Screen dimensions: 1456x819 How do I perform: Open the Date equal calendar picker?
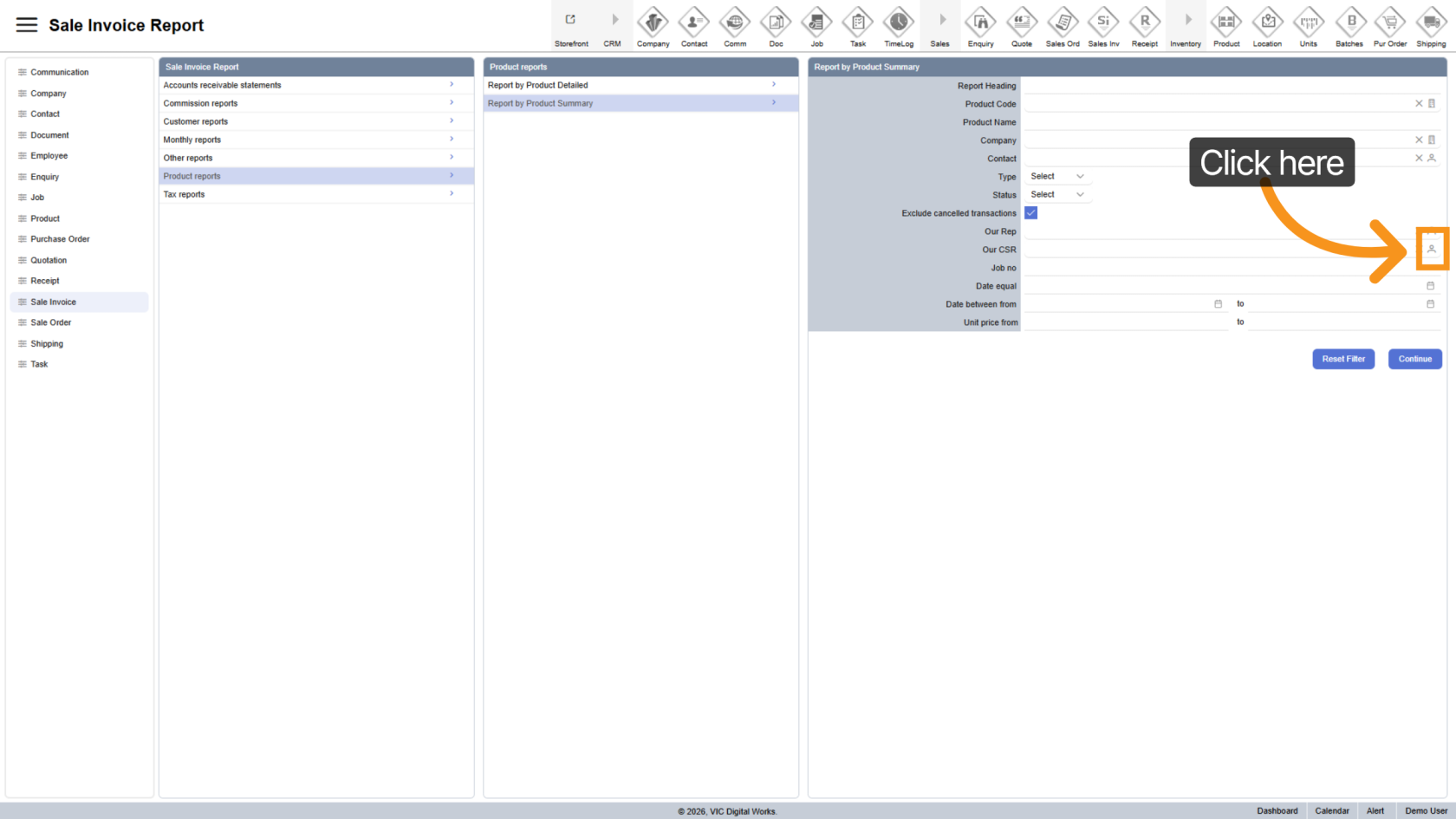click(x=1431, y=286)
